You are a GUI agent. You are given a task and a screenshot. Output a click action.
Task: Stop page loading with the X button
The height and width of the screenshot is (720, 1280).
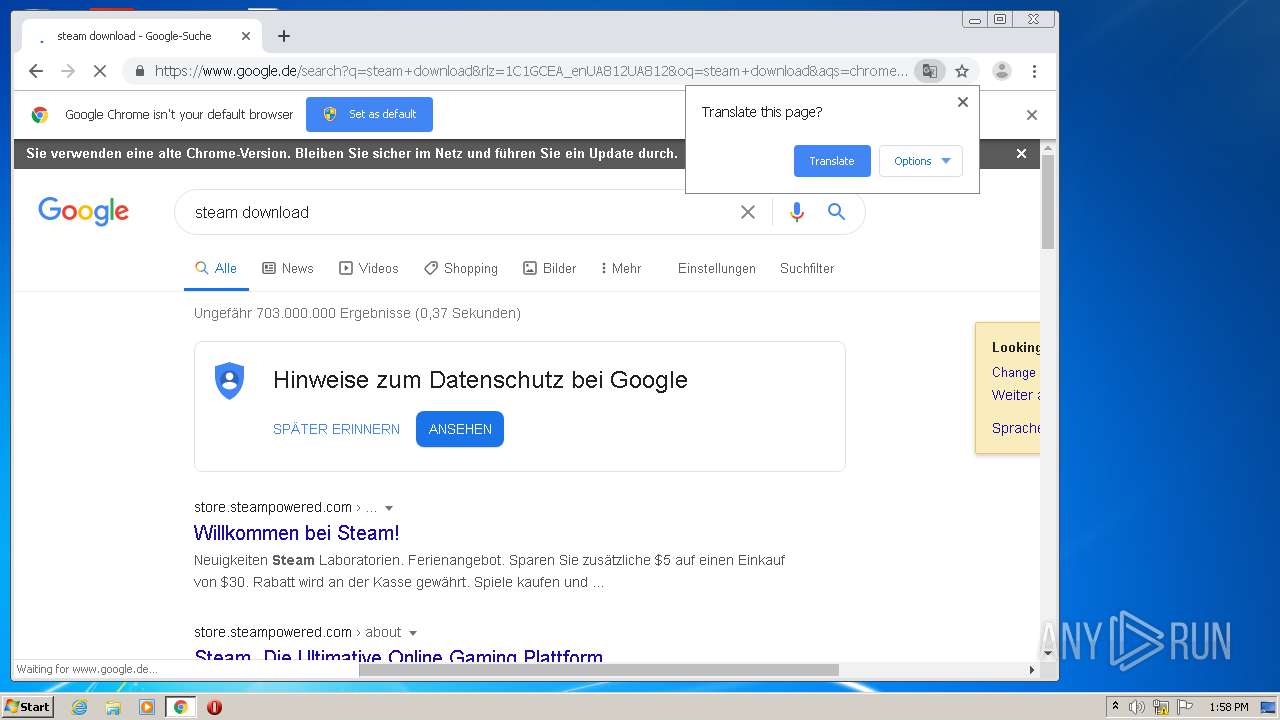pos(100,71)
